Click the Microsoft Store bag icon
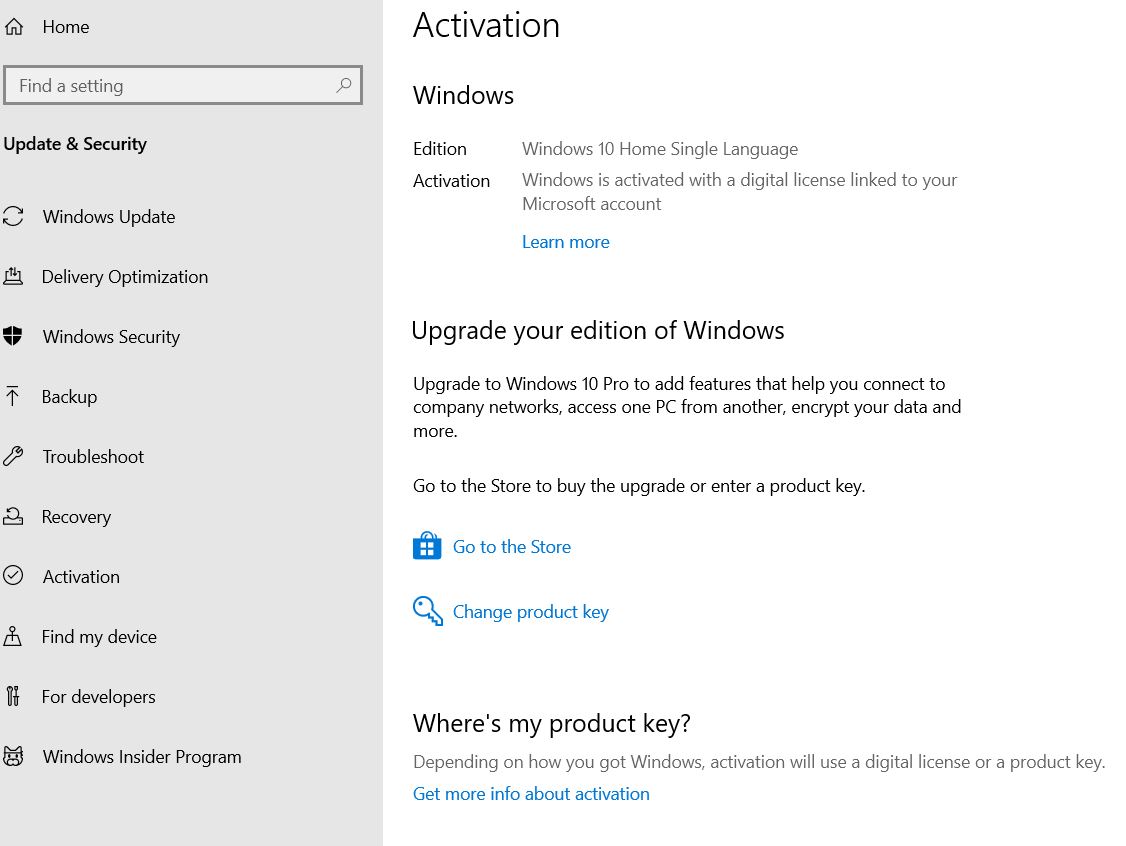The width and height of the screenshot is (1126, 846). point(427,546)
